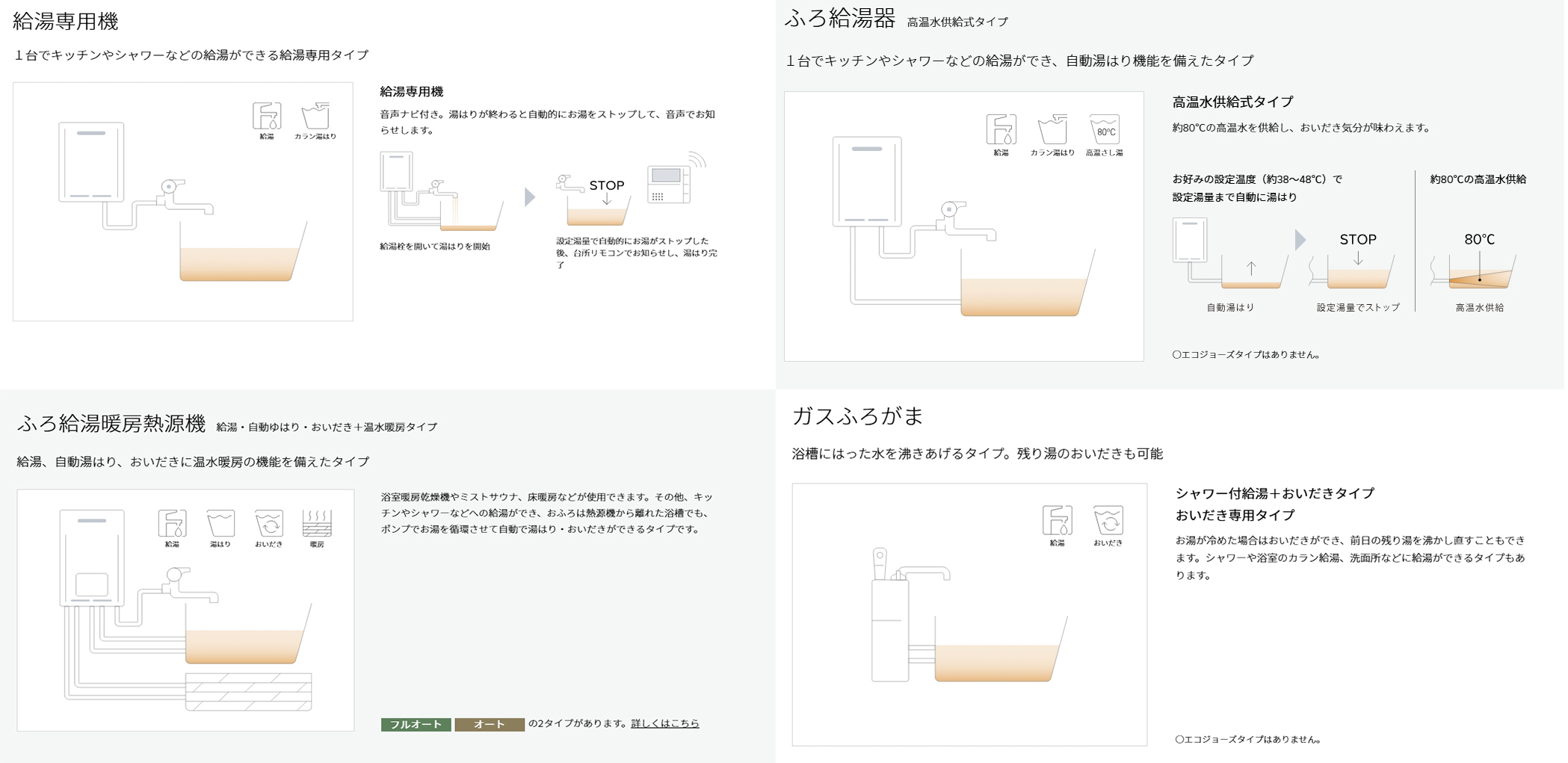1568x763 pixels.
Task: Click the おいだき icon in the ガスふろがま diagram
Action: pyautogui.click(x=1108, y=521)
